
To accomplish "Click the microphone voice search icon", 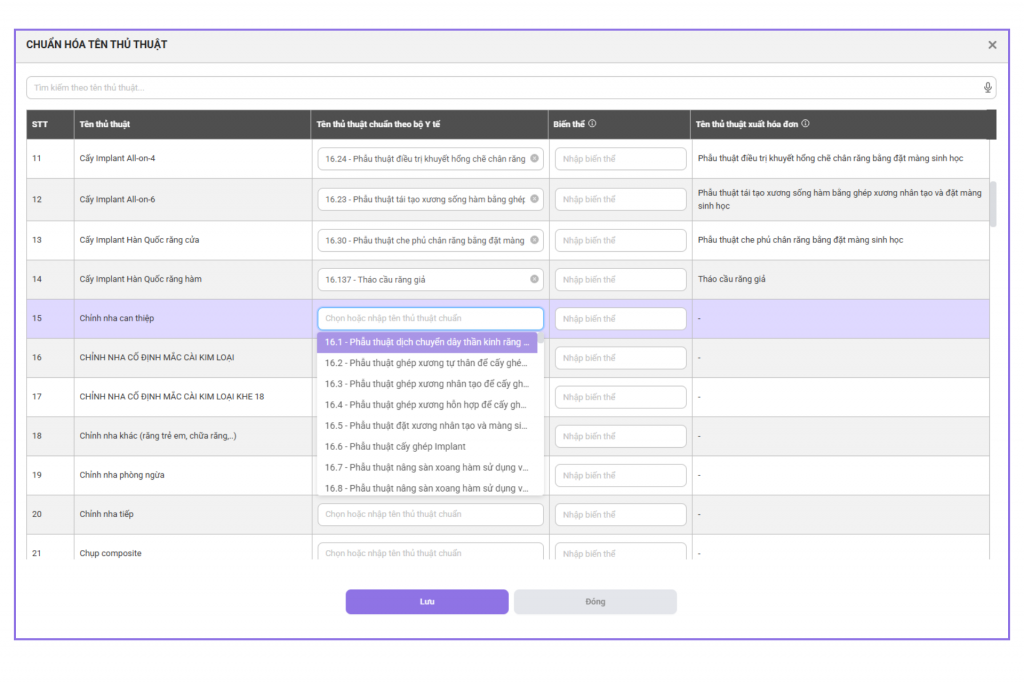I will [988, 88].
